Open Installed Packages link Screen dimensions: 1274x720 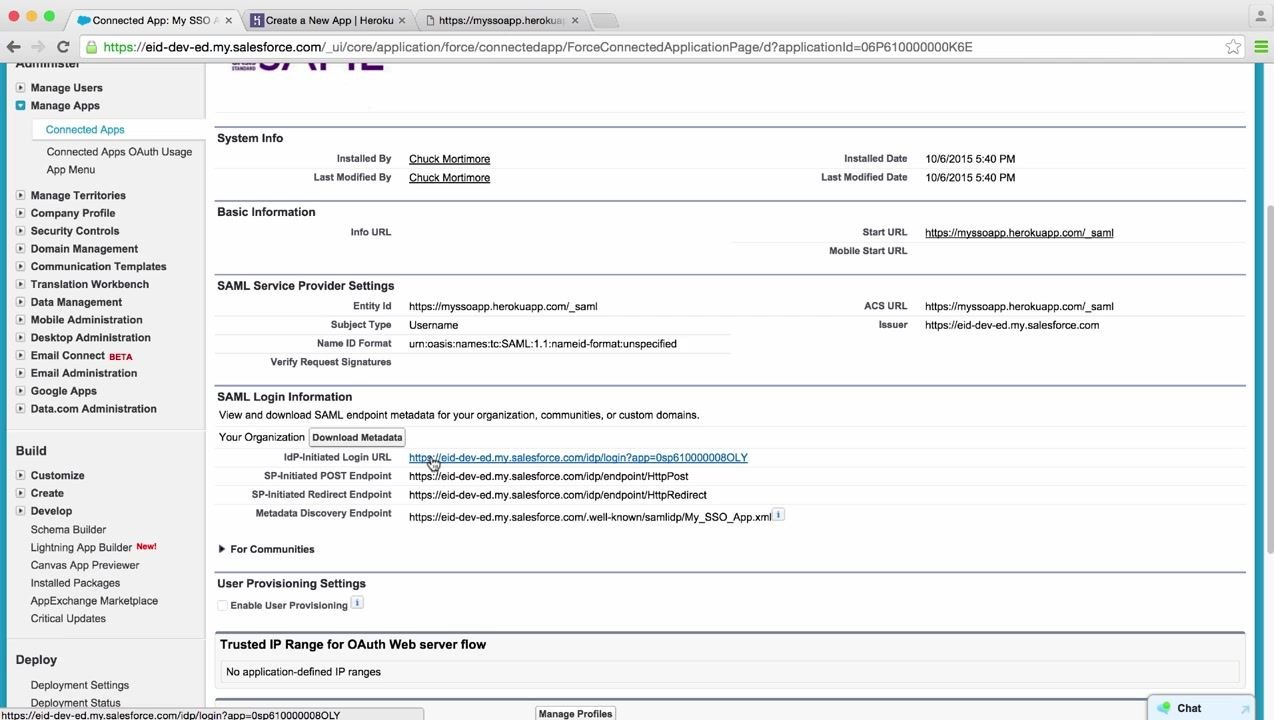pos(75,583)
